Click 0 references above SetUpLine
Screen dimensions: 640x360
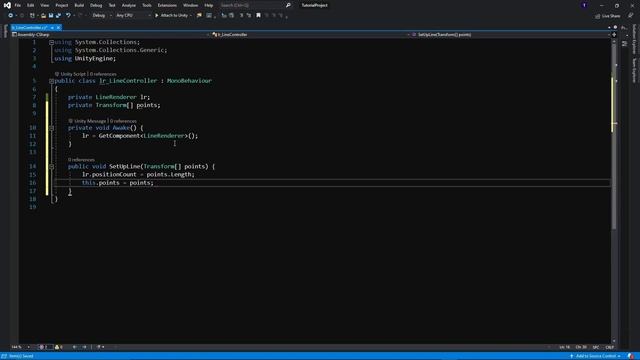click(81, 160)
